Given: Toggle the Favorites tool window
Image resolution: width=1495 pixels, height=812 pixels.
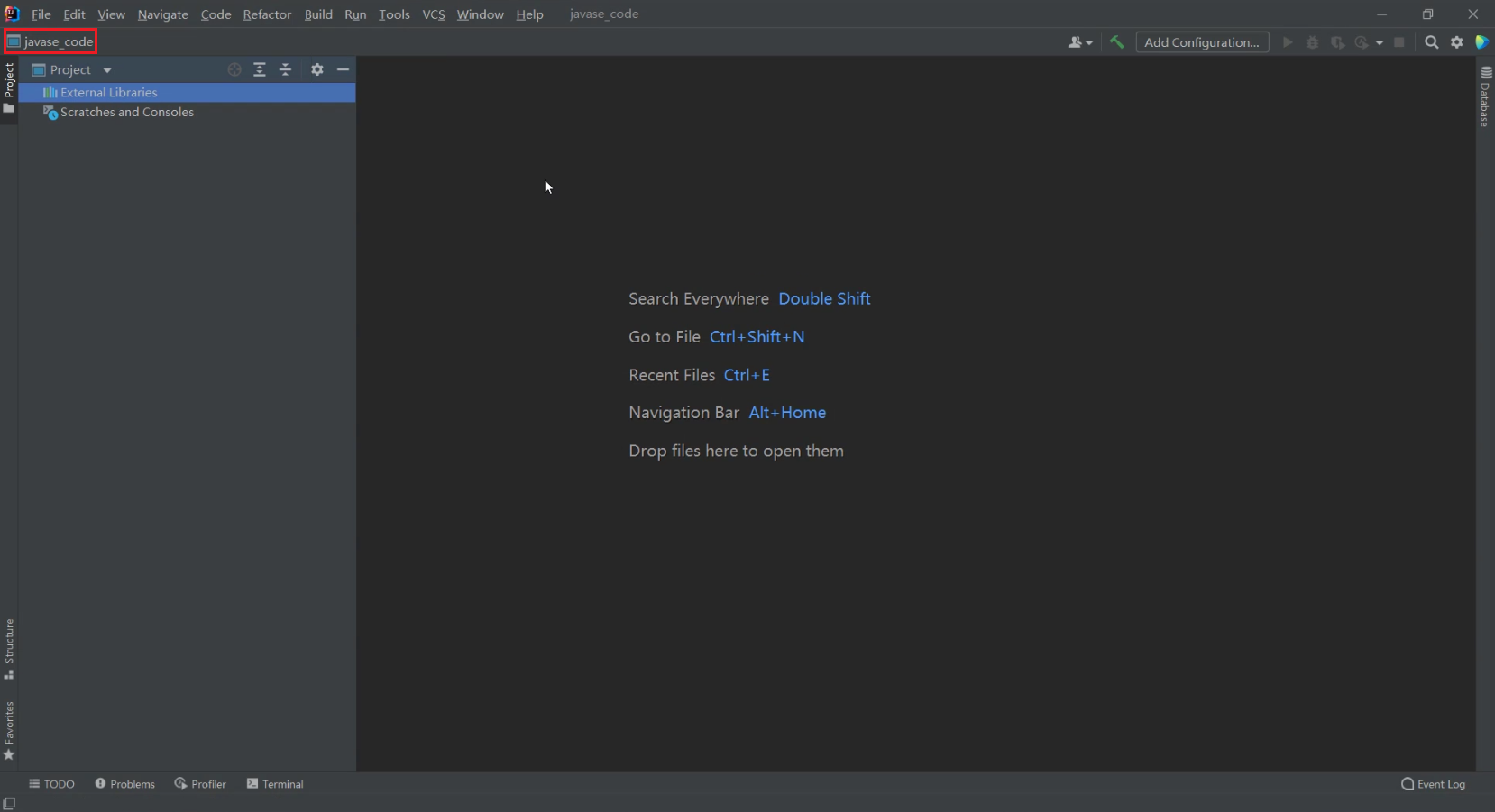Looking at the screenshot, I should (x=9, y=730).
